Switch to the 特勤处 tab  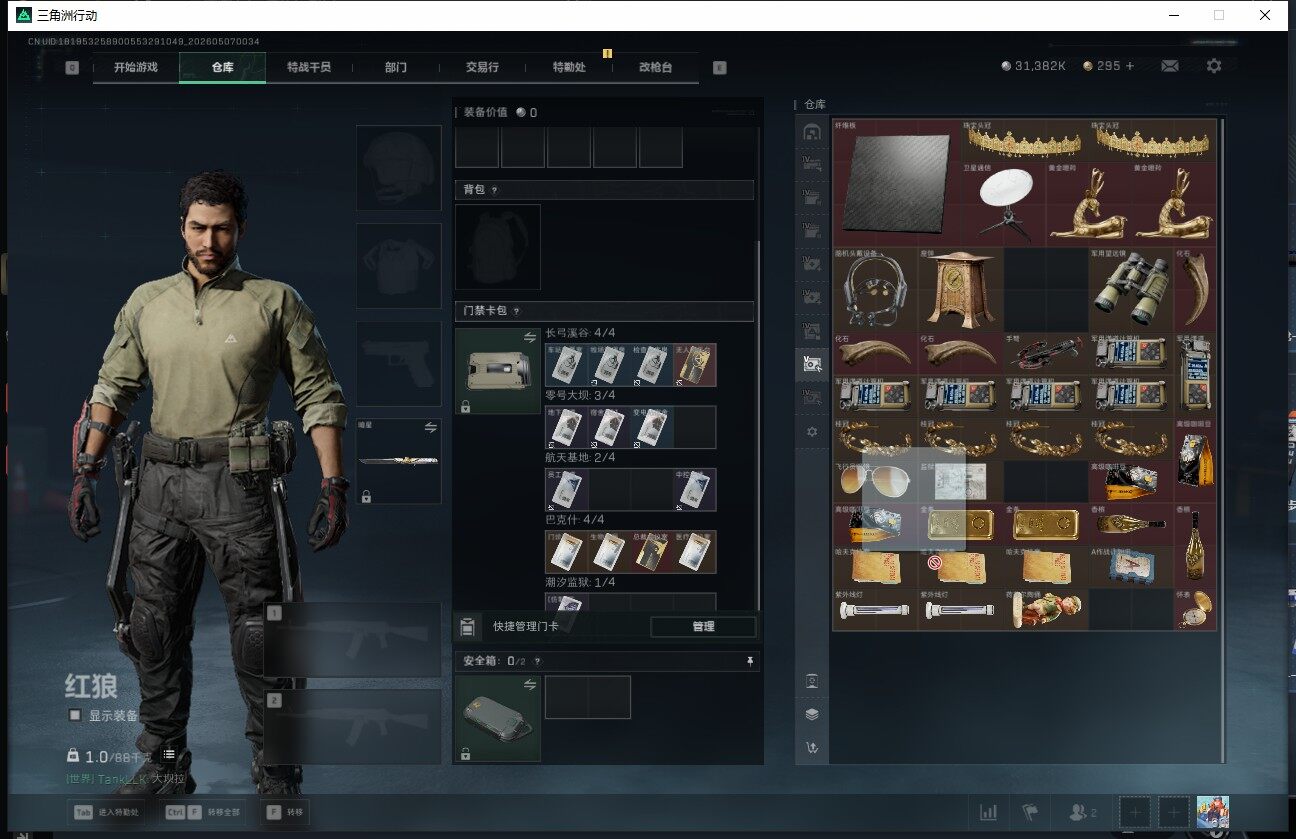point(569,67)
